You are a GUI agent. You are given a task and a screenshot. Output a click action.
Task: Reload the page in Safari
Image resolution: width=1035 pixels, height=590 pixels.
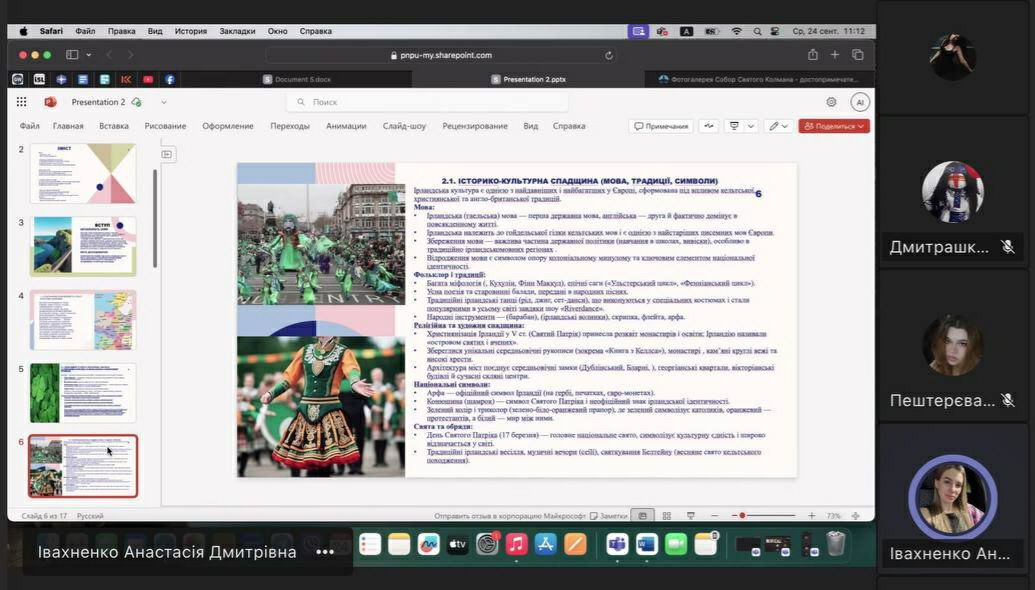point(609,55)
